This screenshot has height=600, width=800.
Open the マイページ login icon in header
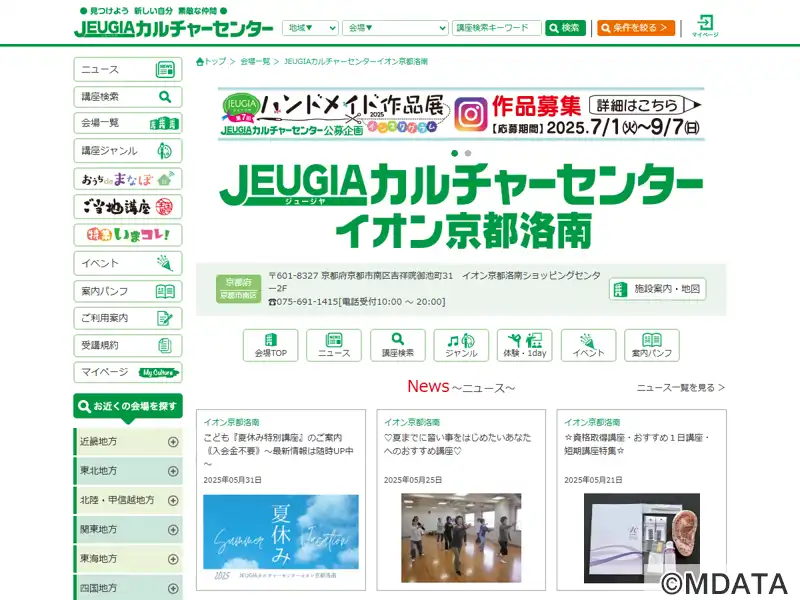pos(705,26)
